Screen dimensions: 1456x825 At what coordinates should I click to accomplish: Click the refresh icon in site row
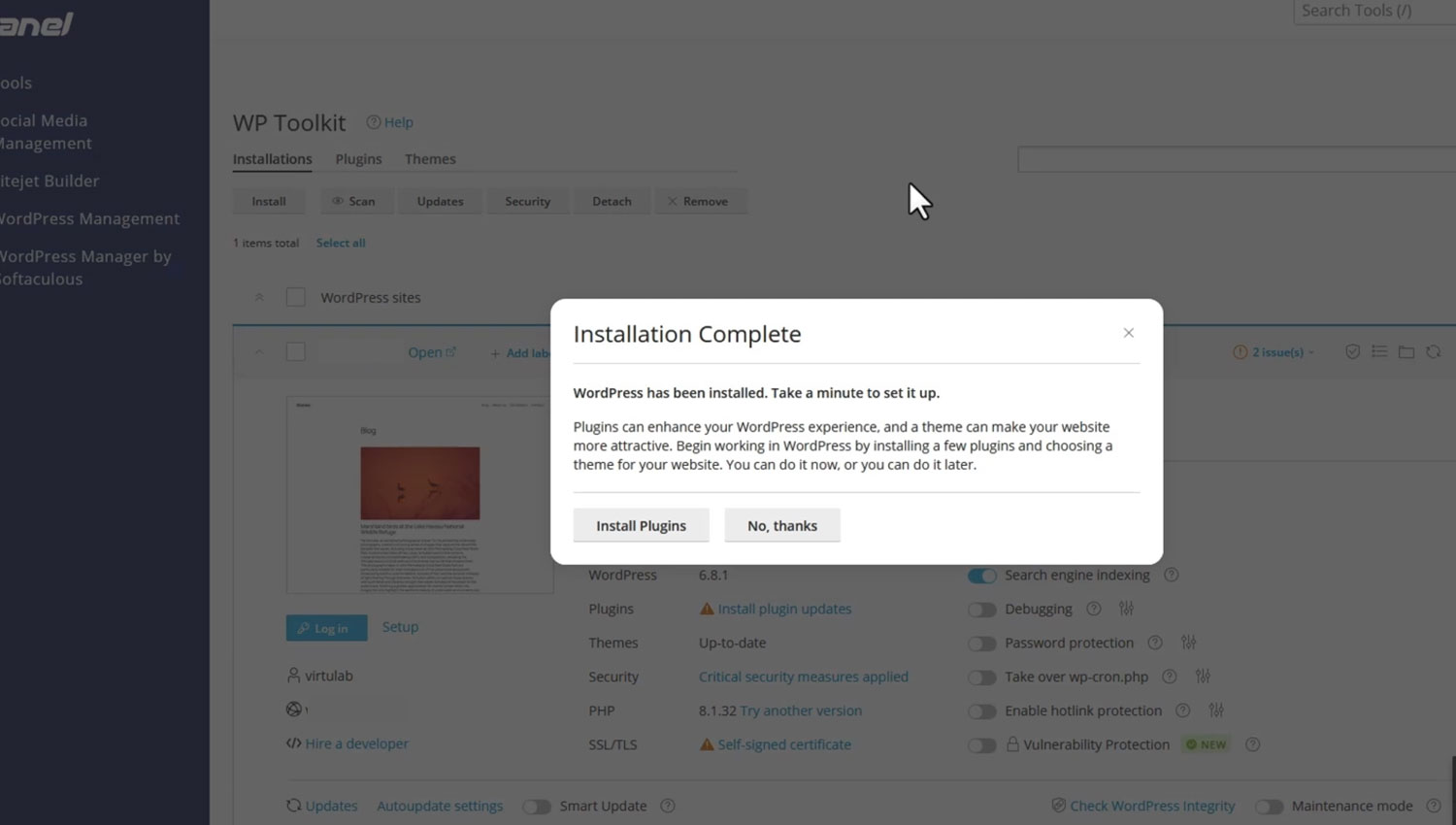1433,352
